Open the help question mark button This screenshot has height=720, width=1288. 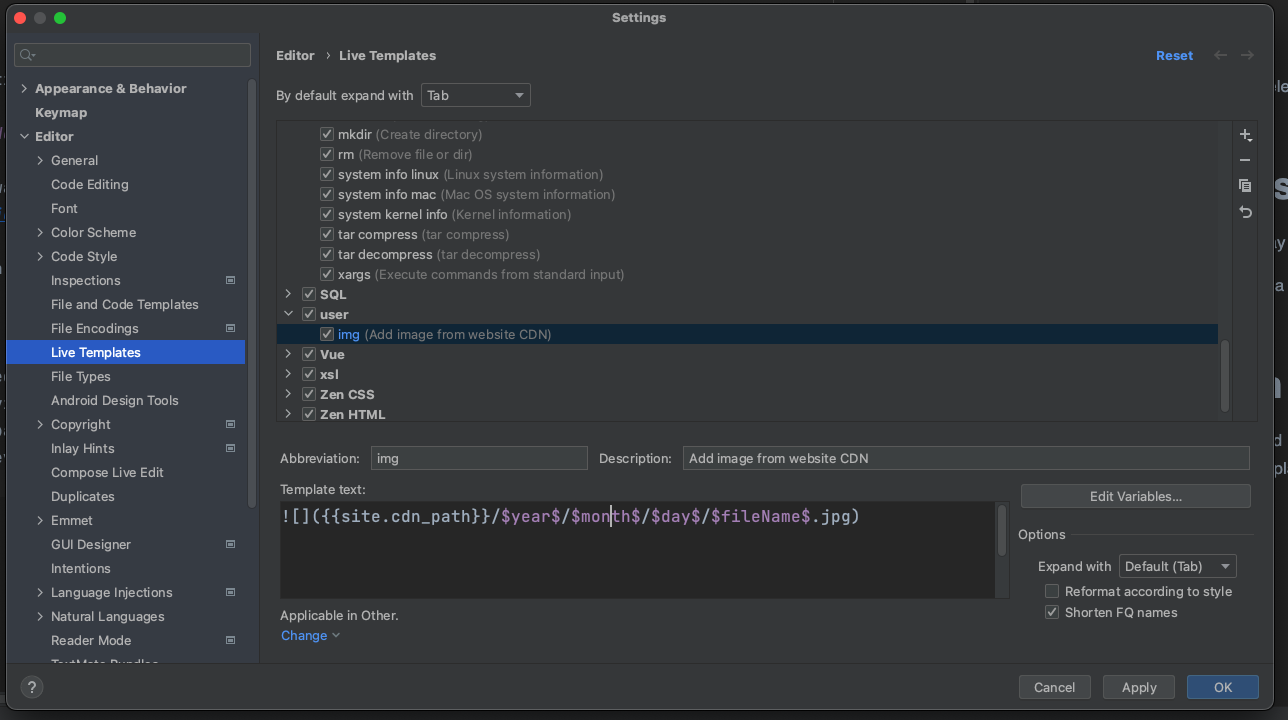pos(31,687)
